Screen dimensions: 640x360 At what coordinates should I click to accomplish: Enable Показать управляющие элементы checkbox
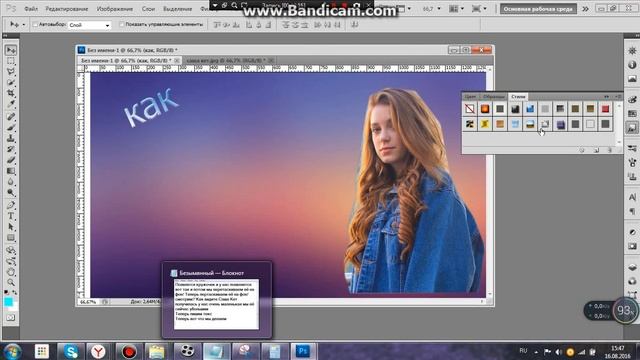(x=121, y=24)
